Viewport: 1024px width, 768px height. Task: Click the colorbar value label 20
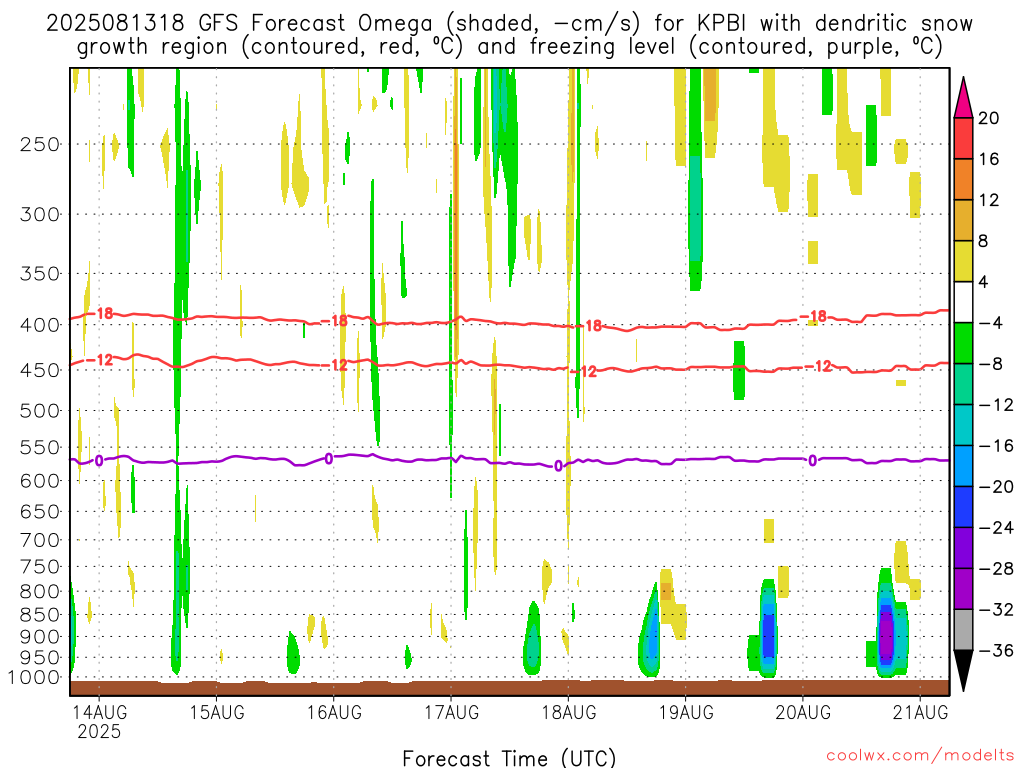coord(989,118)
